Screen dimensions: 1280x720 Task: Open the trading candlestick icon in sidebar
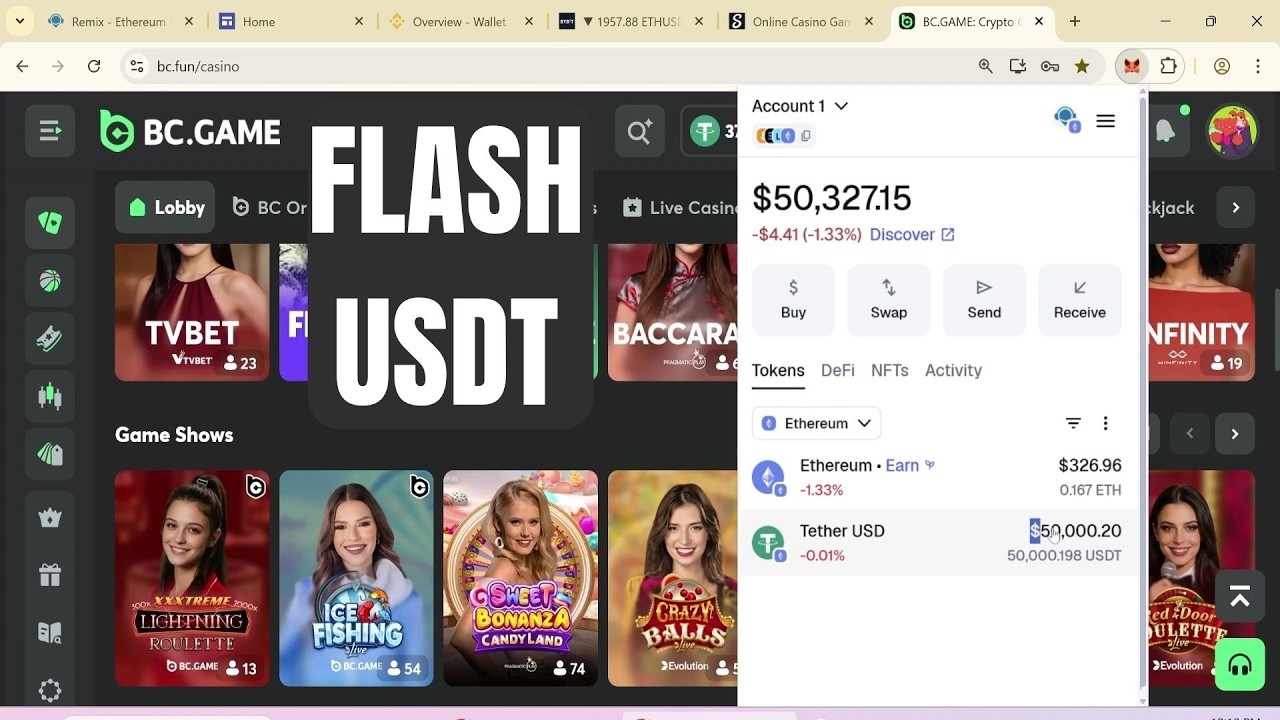coord(50,396)
